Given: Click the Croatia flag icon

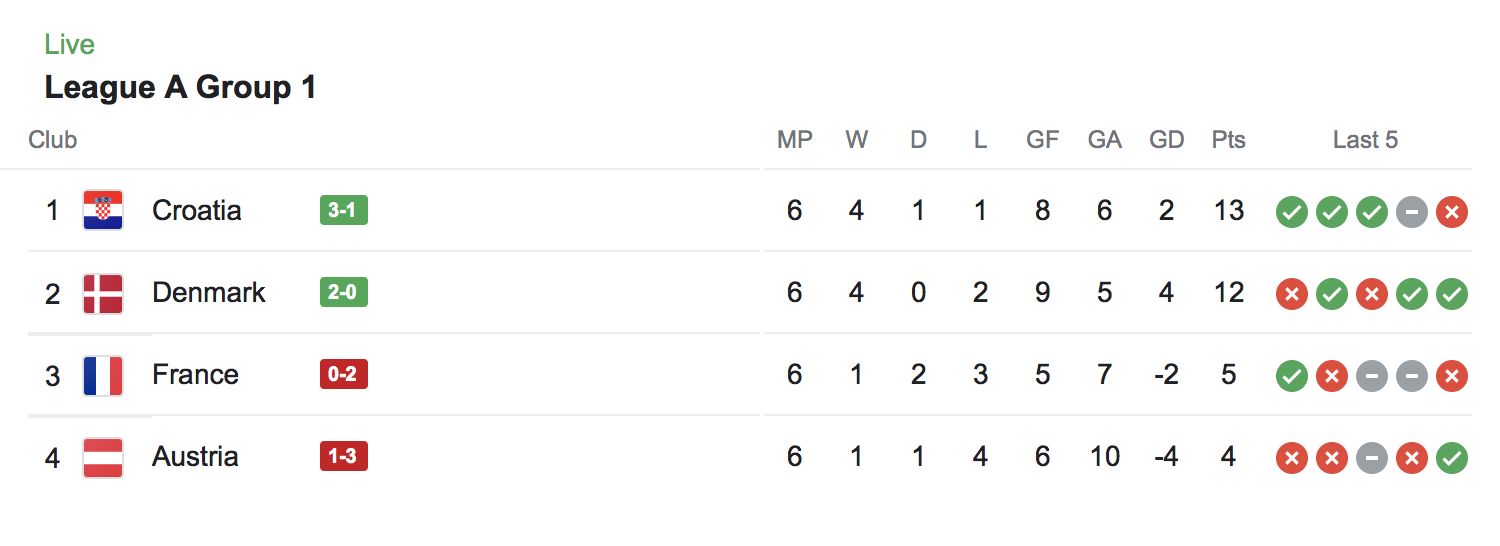Looking at the screenshot, I should [103, 210].
